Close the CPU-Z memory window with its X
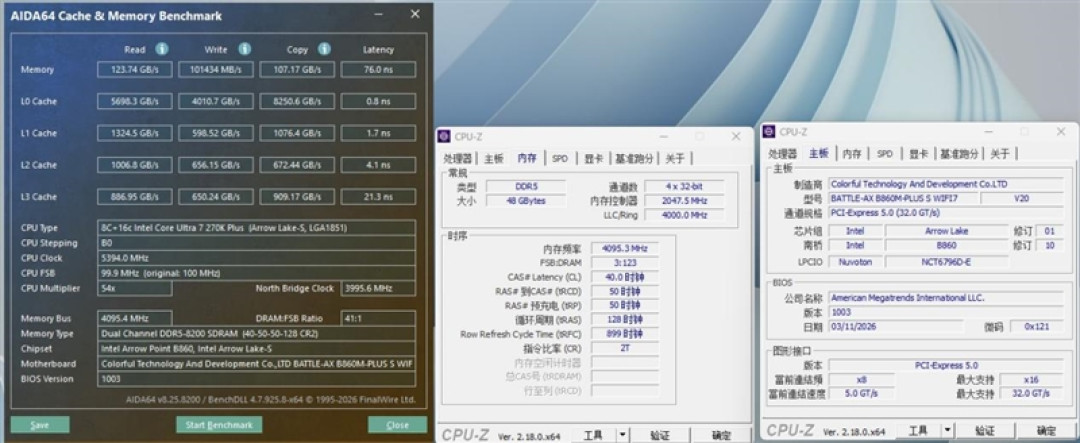1080x443 pixels. [x=736, y=136]
